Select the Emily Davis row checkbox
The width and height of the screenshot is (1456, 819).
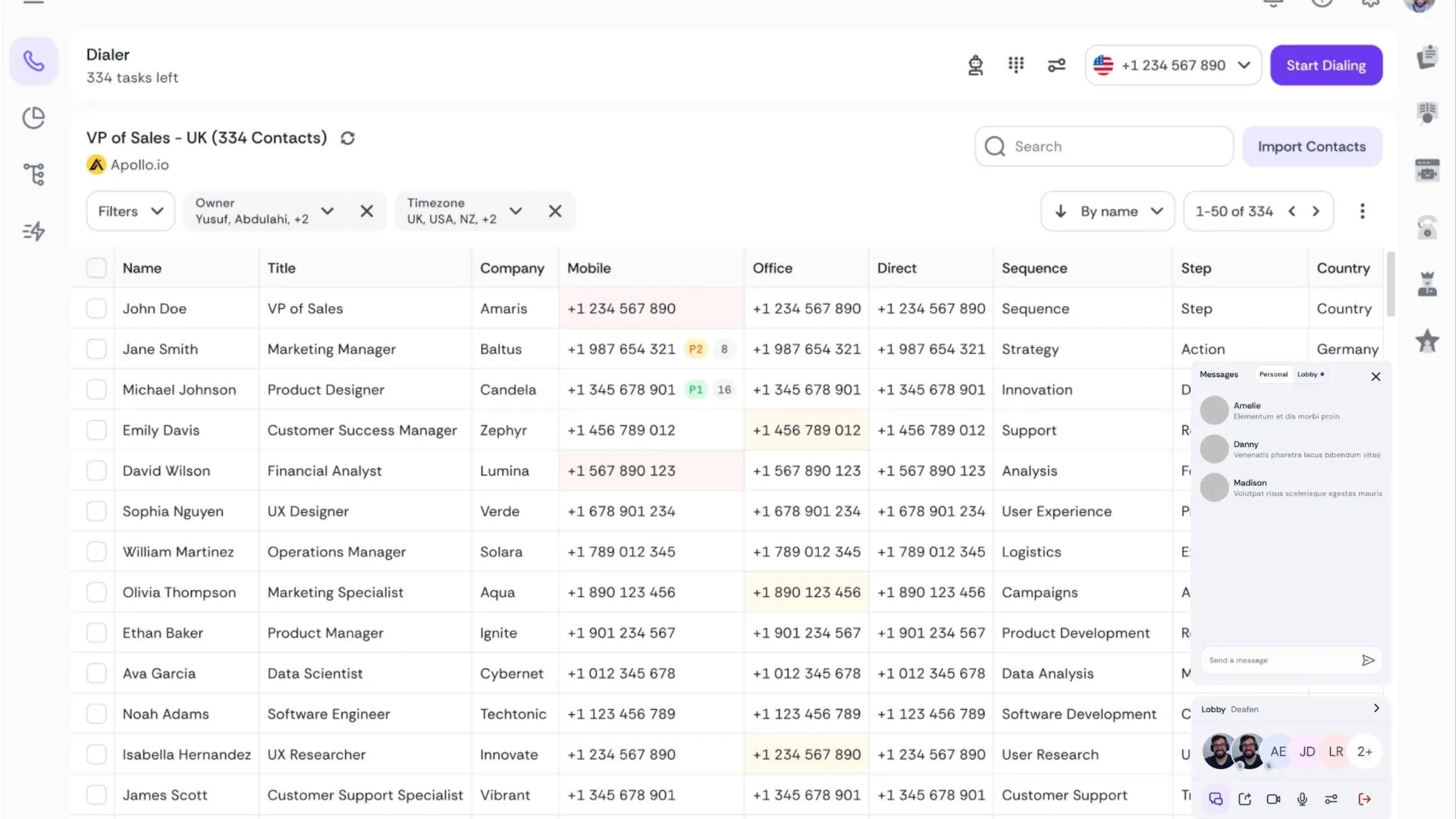pyautogui.click(x=96, y=430)
